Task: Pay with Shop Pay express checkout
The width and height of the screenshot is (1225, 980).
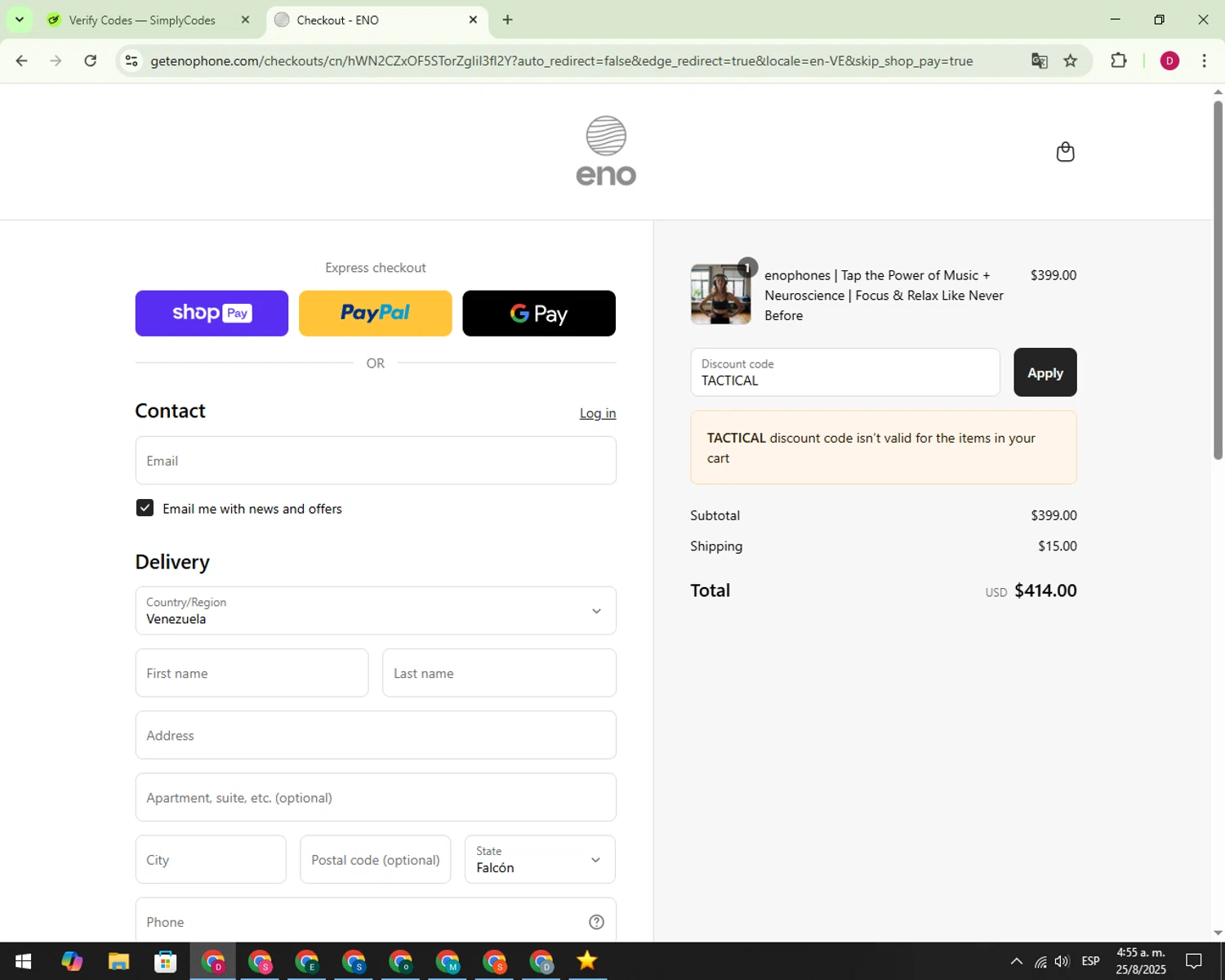Action: [212, 314]
